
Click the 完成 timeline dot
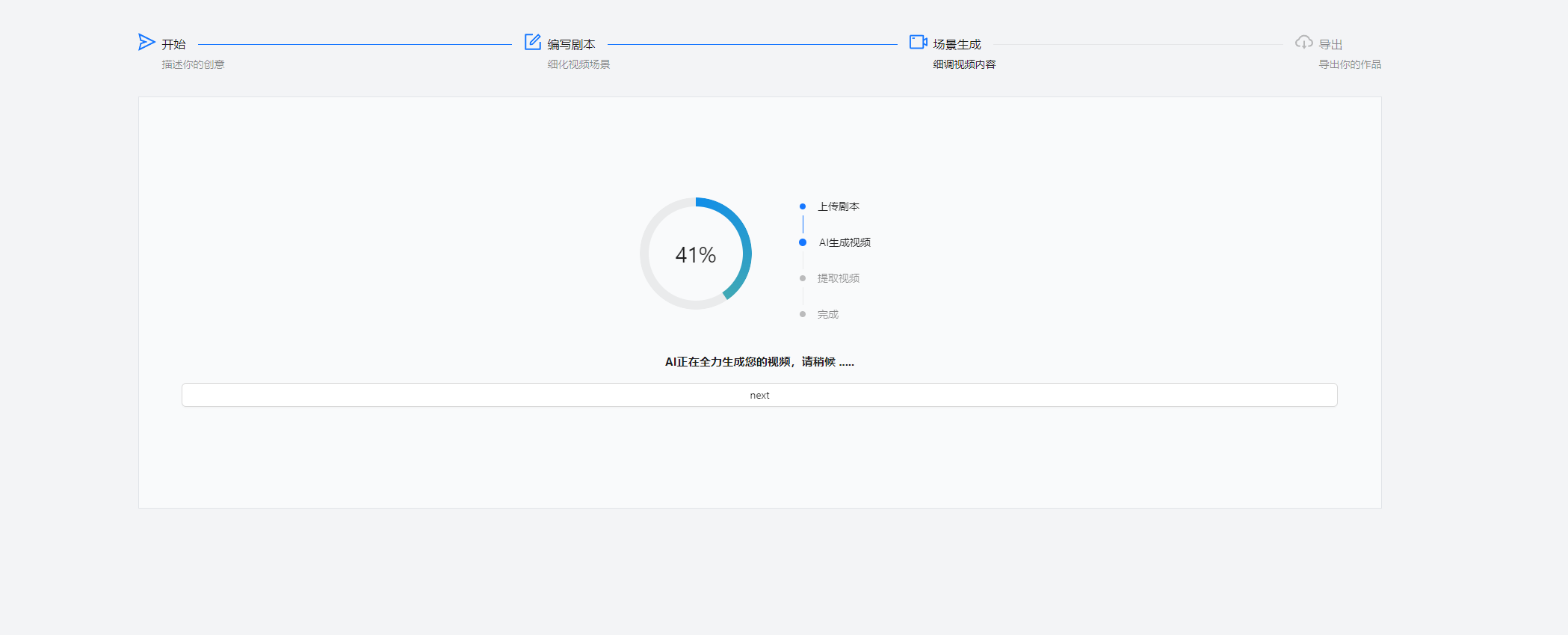click(803, 314)
